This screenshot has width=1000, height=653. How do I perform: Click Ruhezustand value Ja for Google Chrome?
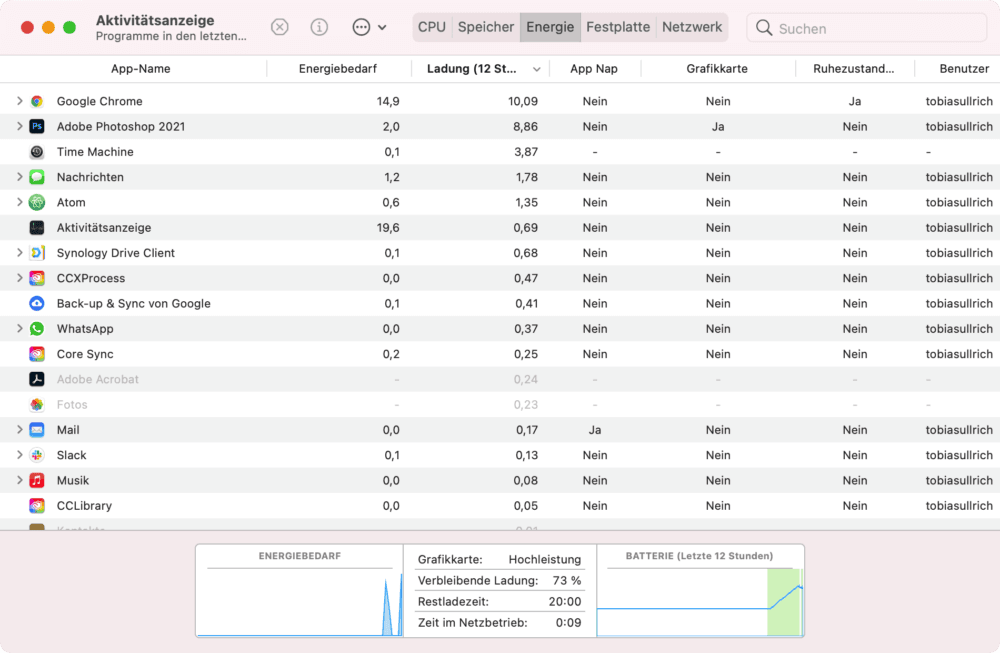click(855, 101)
